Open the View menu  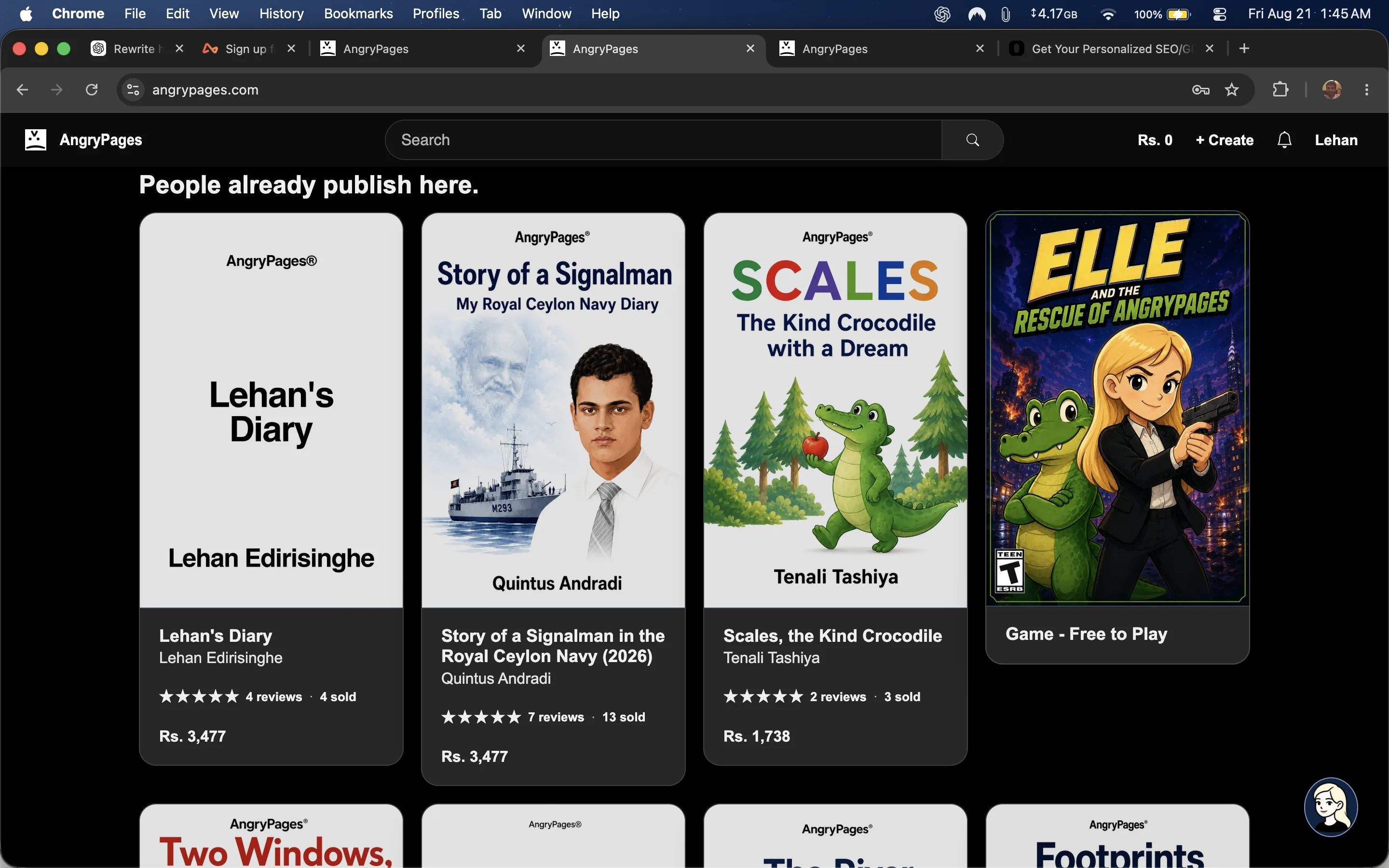tap(224, 14)
